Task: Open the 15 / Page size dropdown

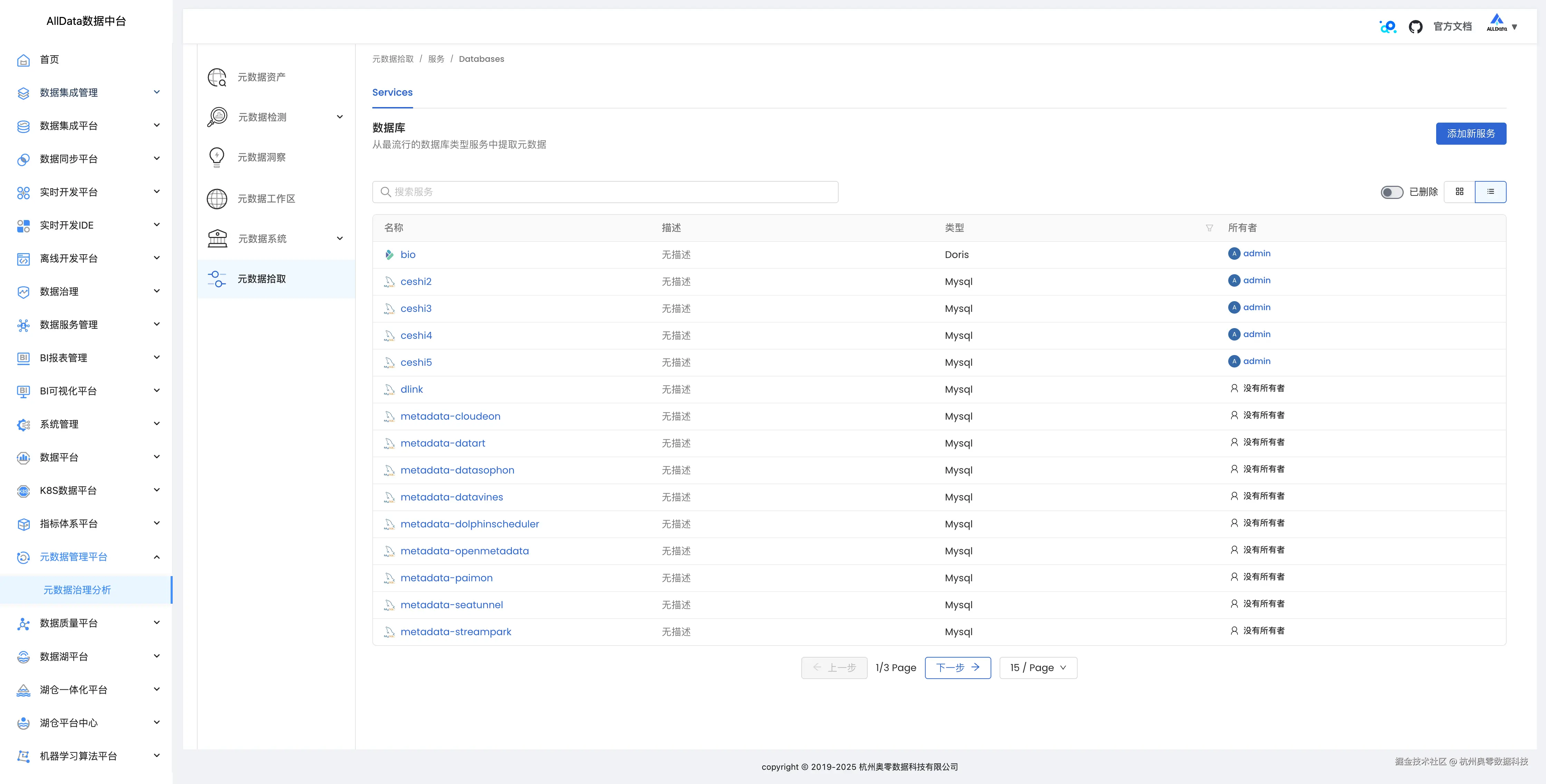Action: pyautogui.click(x=1038, y=668)
